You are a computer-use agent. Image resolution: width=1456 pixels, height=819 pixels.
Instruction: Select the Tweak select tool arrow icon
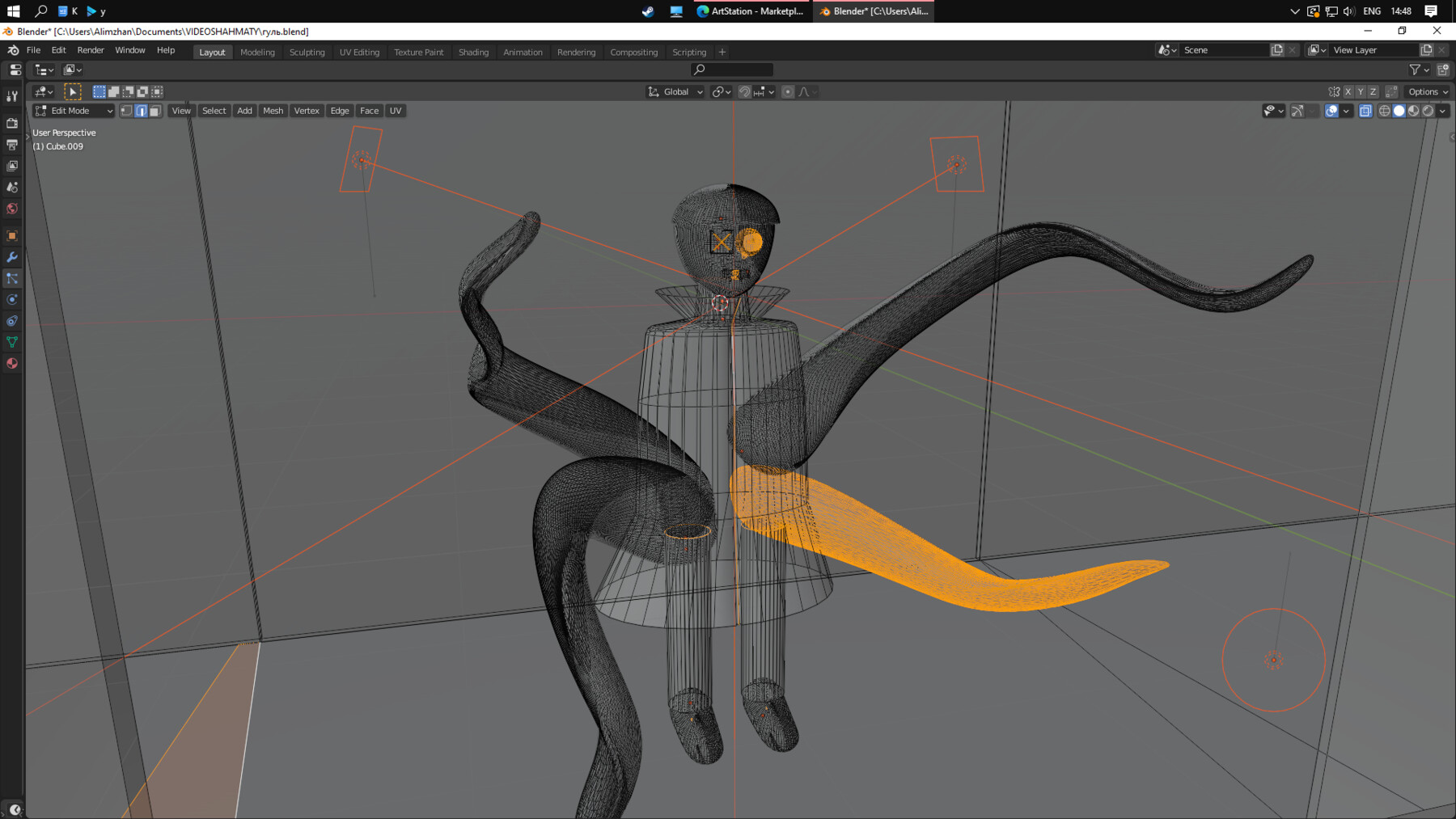click(73, 92)
